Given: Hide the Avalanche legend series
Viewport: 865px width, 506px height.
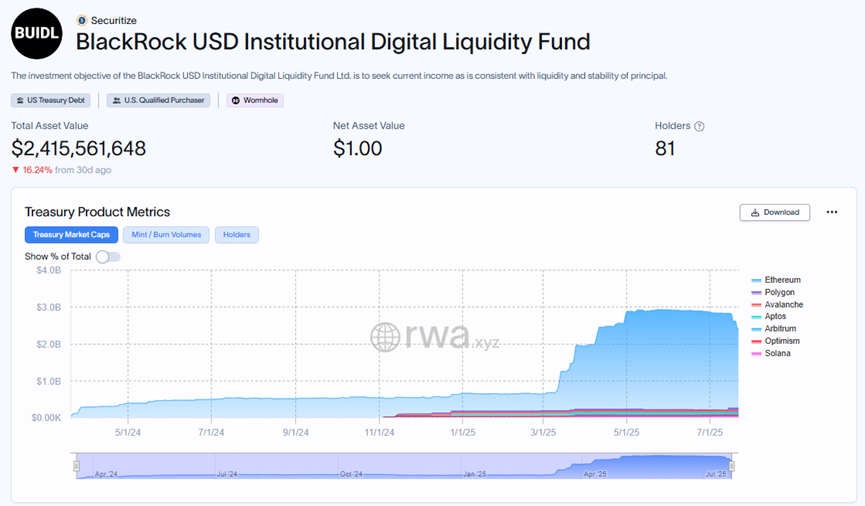Looking at the screenshot, I should (783, 304).
